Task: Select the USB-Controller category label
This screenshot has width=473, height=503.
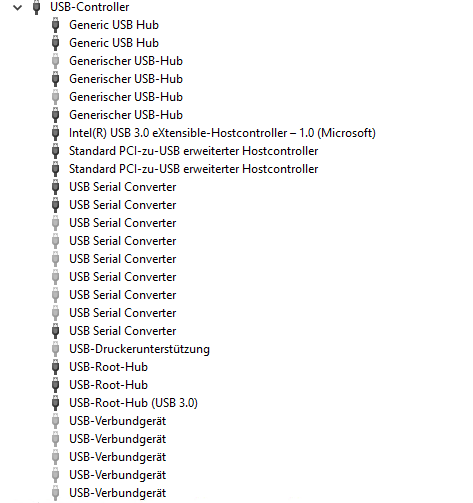Action: [x=90, y=7]
